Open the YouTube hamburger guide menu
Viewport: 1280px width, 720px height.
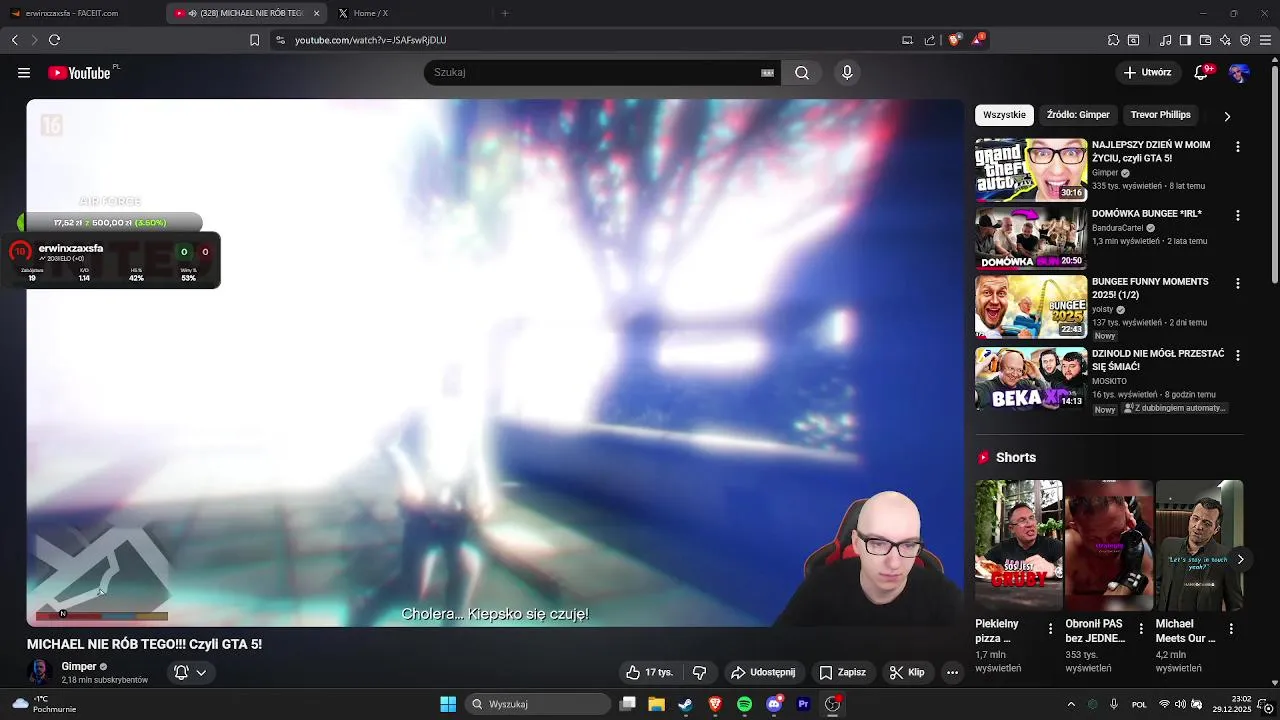coord(24,73)
